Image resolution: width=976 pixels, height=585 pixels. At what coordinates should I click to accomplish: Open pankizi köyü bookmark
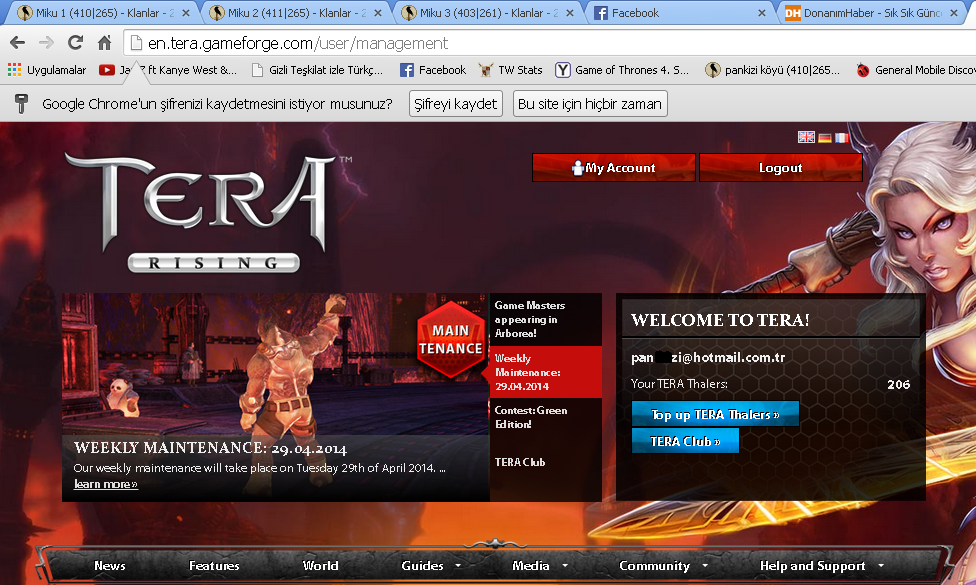pyautogui.click(x=772, y=70)
